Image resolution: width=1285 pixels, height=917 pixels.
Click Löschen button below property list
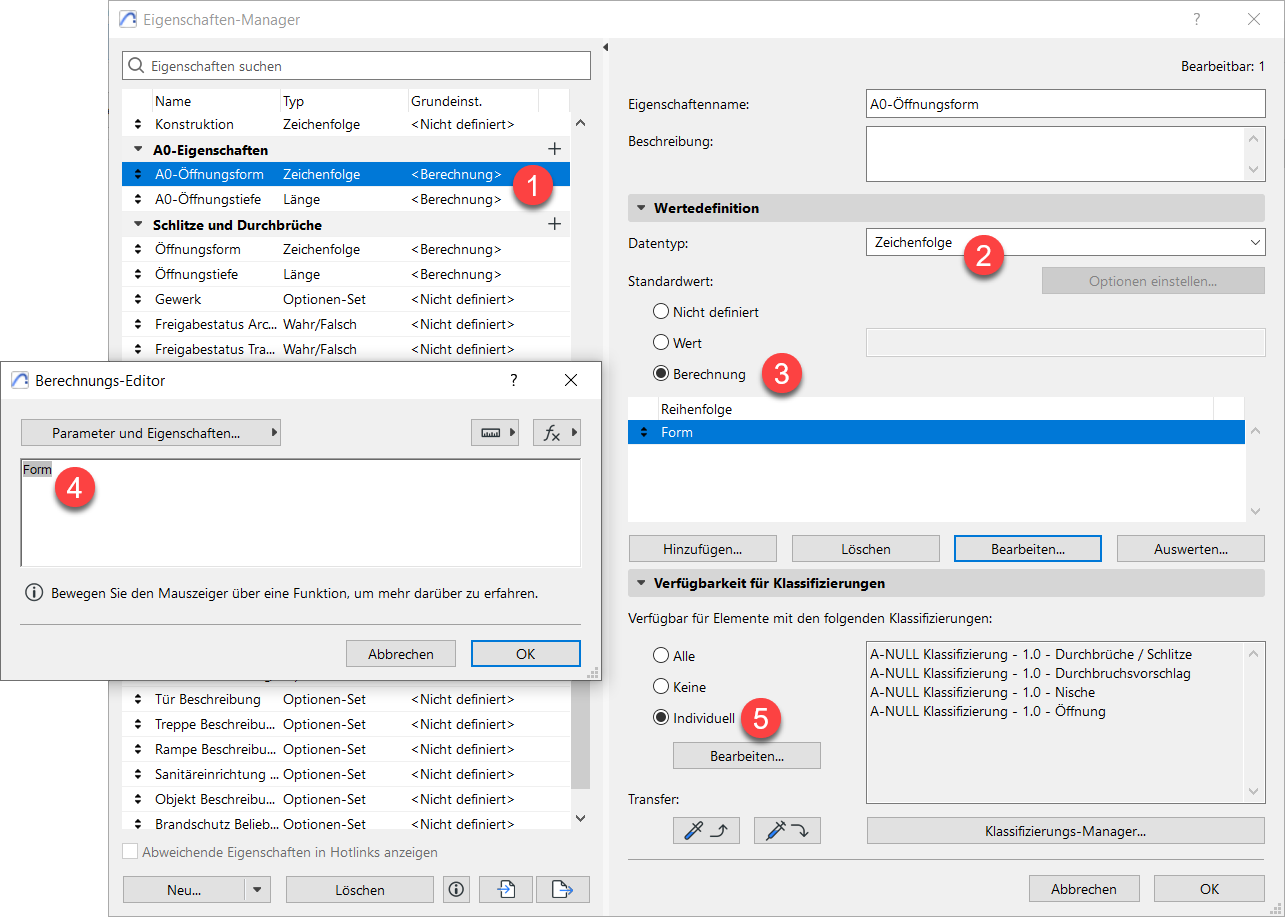click(360, 889)
